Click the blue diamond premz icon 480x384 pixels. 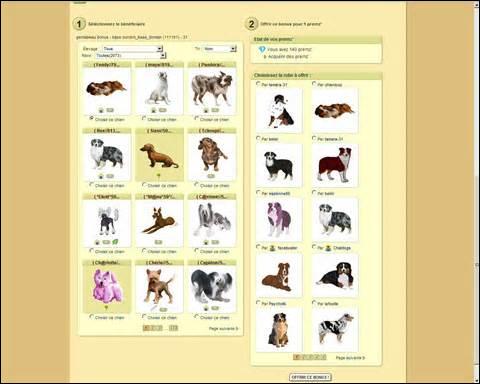[262, 49]
